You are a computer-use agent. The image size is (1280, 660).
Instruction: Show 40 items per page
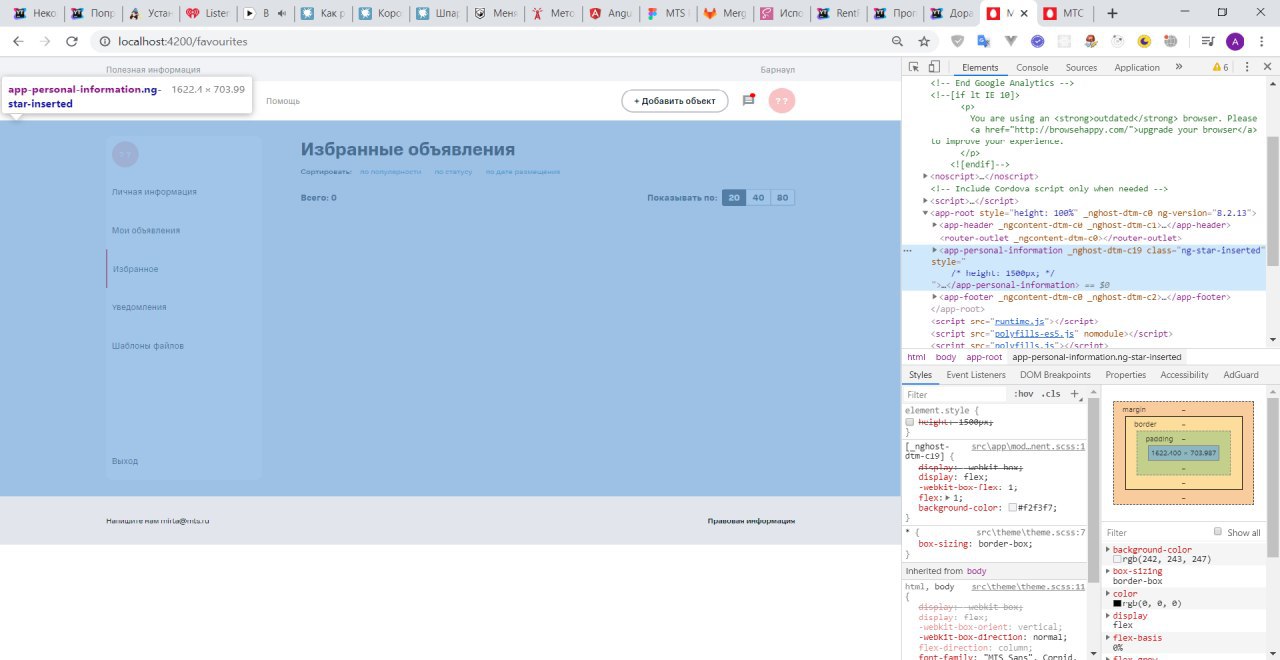tap(758, 198)
